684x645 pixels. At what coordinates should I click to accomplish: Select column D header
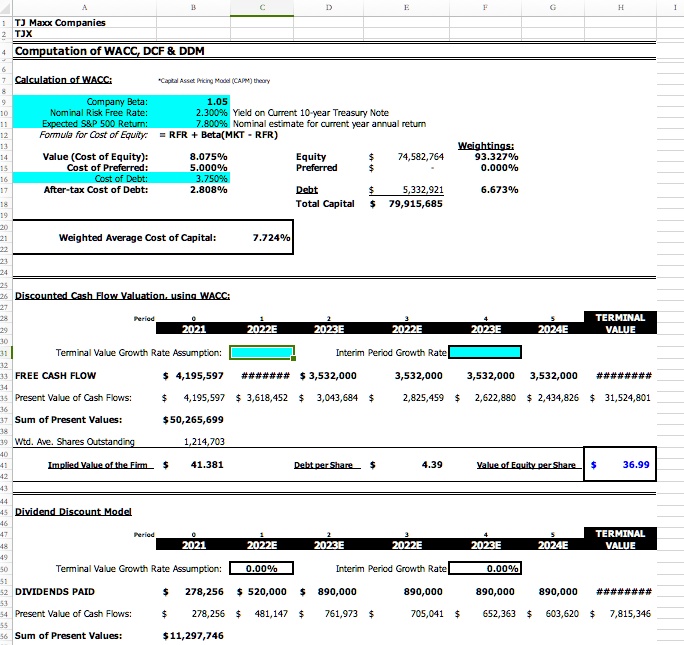point(328,7)
